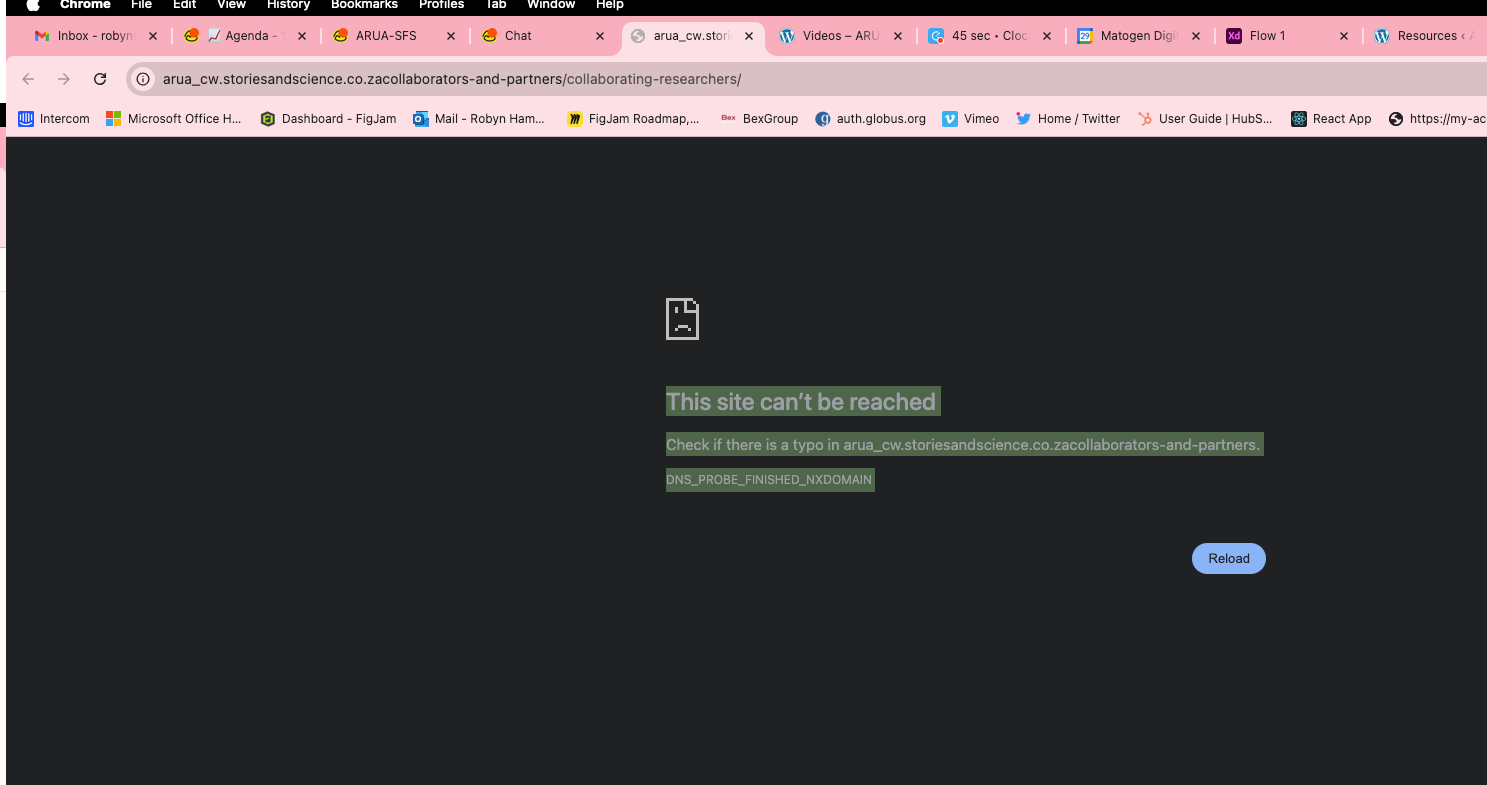
Task: Click the browser reload icon
Action: tap(100, 79)
